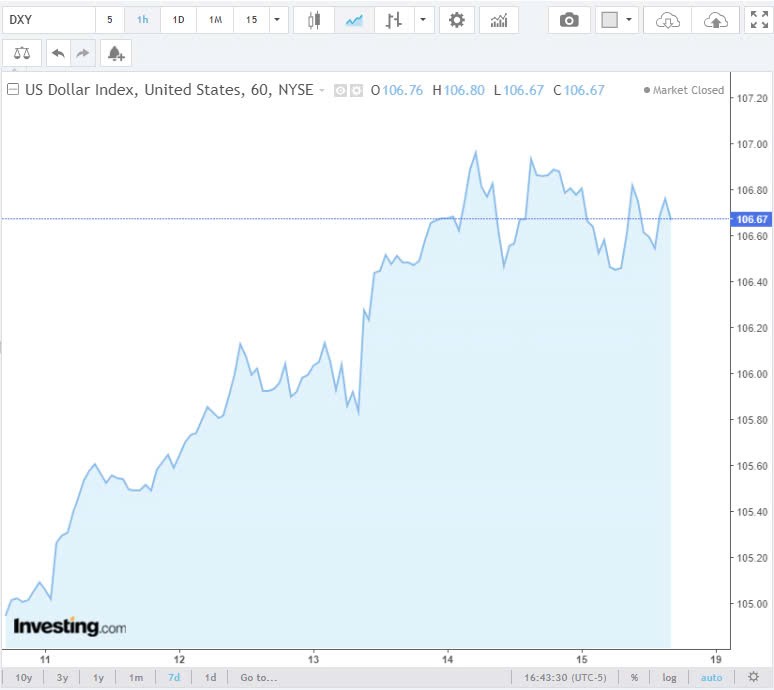This screenshot has width=774, height=690.
Task: Toggle percent scale mode
Action: (x=634, y=678)
